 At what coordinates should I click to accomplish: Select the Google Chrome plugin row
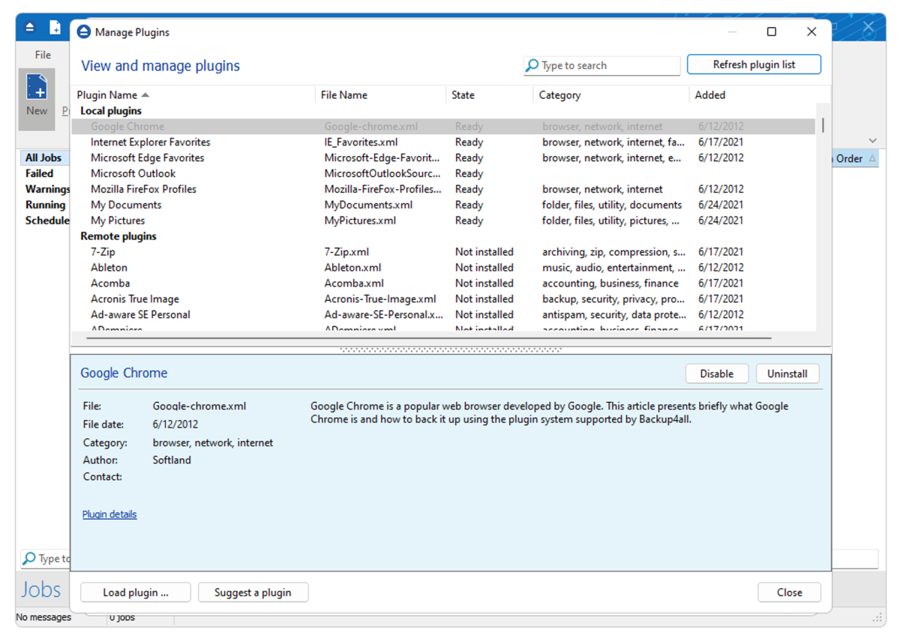click(443, 126)
